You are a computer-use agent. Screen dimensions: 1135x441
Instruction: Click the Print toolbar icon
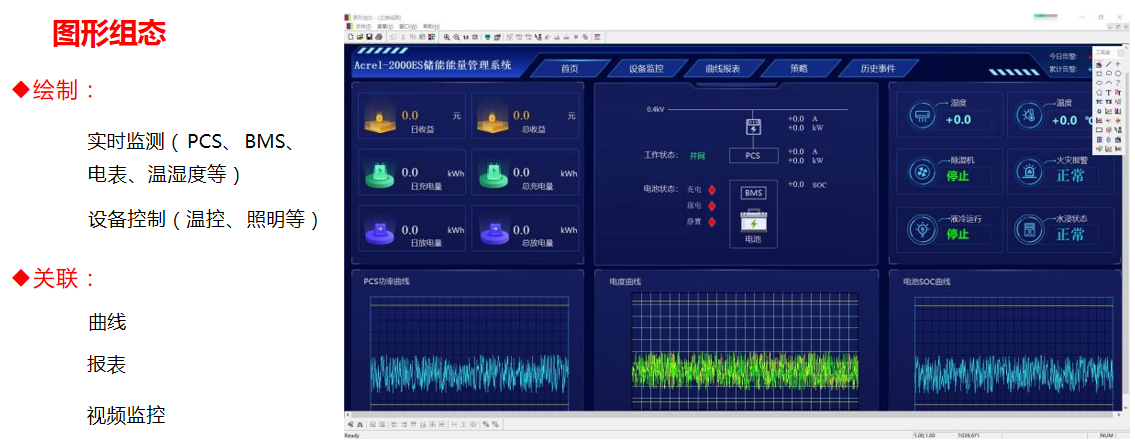coord(379,37)
